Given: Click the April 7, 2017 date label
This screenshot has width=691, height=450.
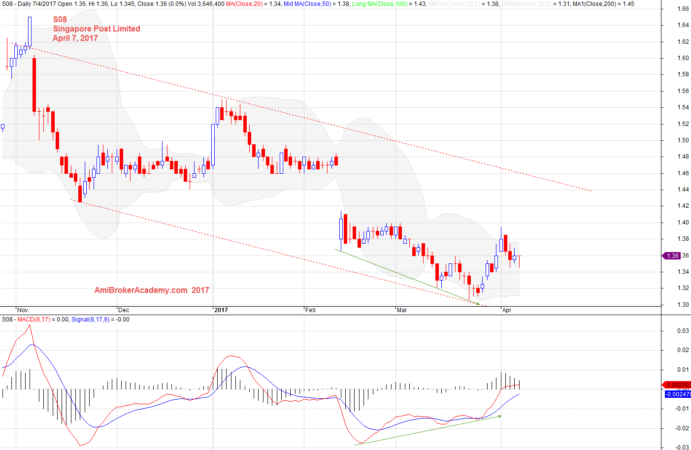Looking at the screenshot, I should [75, 38].
